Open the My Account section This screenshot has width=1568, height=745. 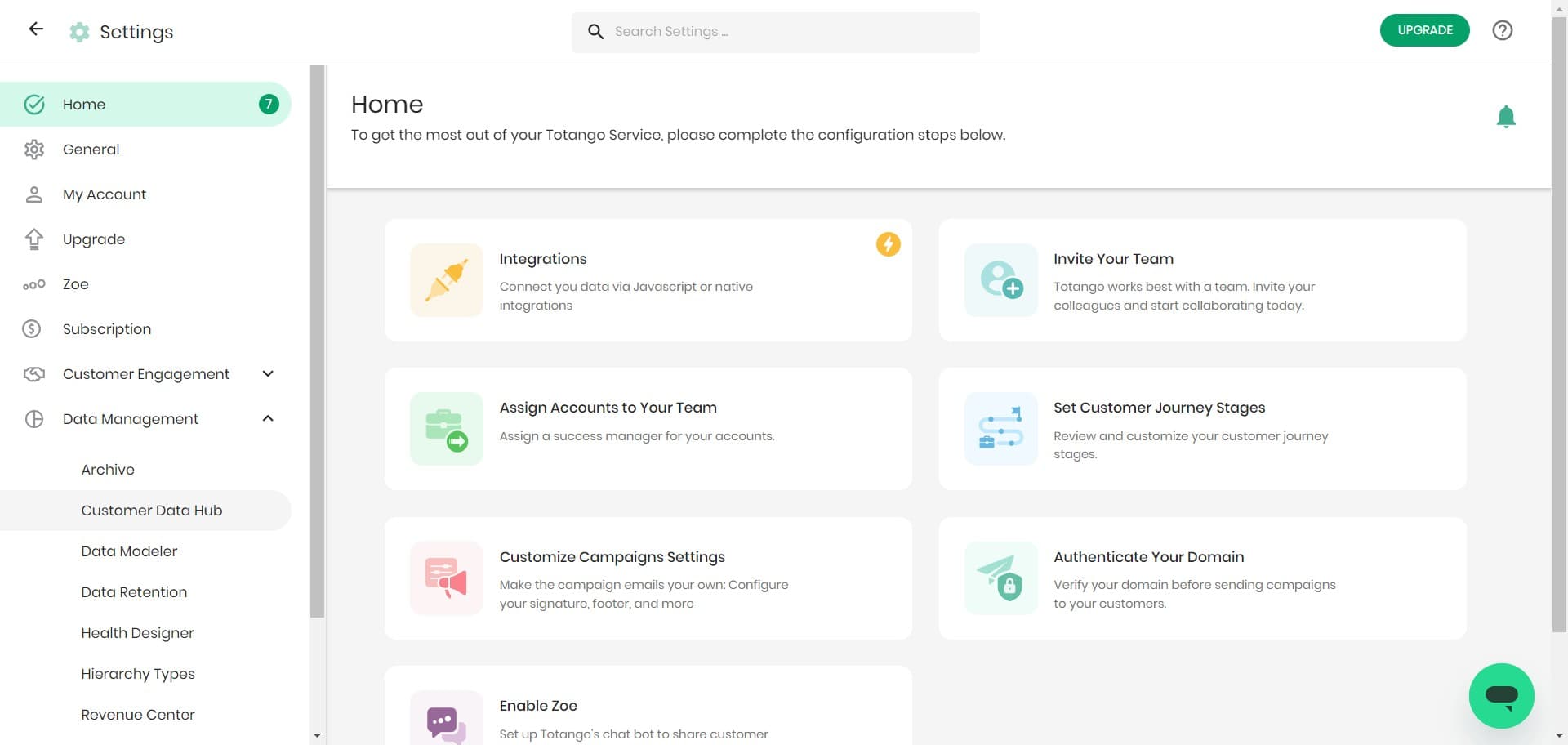(105, 194)
